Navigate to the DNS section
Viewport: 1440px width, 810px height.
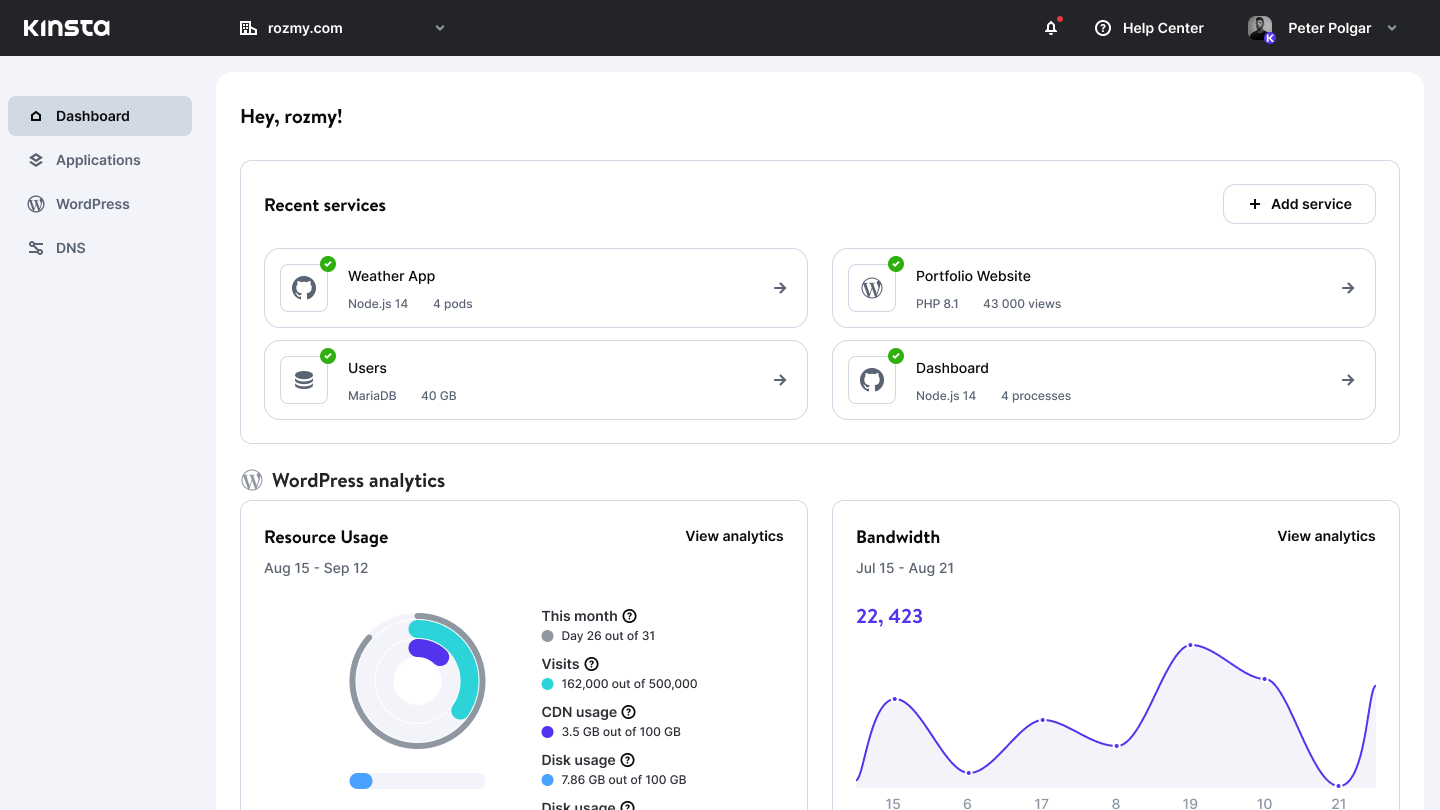click(70, 248)
